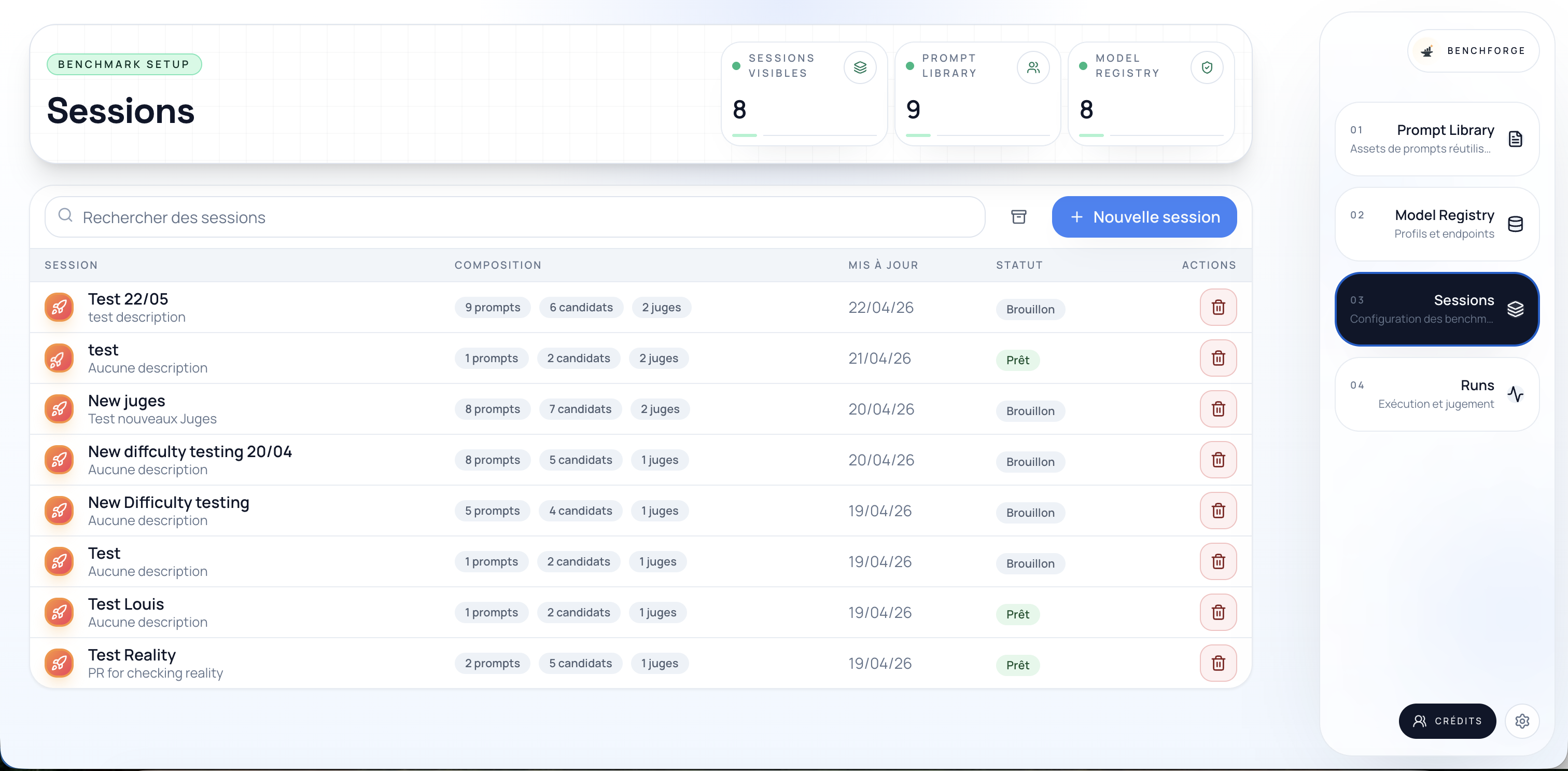Delete the New juges session

[x=1218, y=409]
